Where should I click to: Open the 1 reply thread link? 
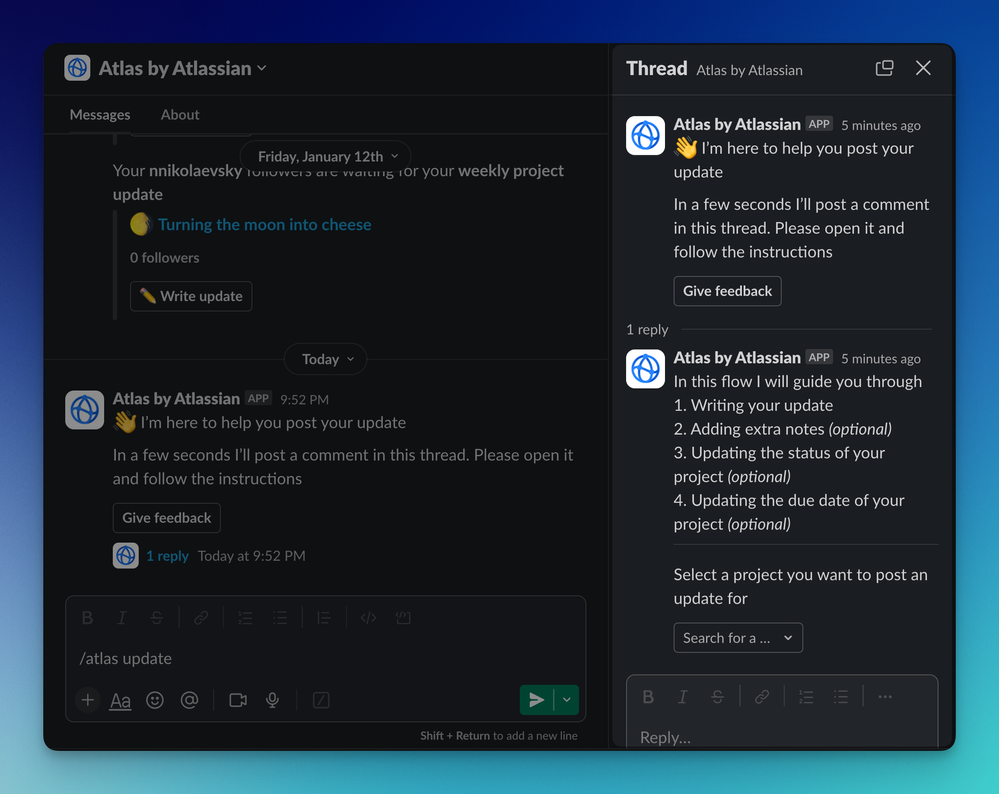coord(168,556)
